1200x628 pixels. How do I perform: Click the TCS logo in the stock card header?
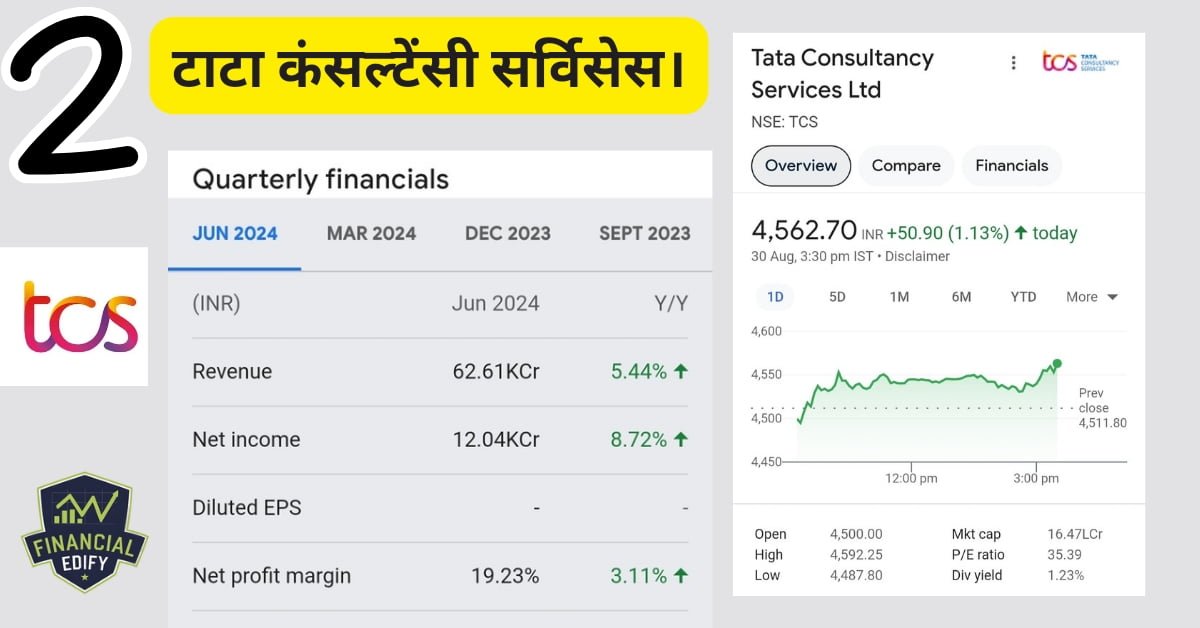point(1080,62)
